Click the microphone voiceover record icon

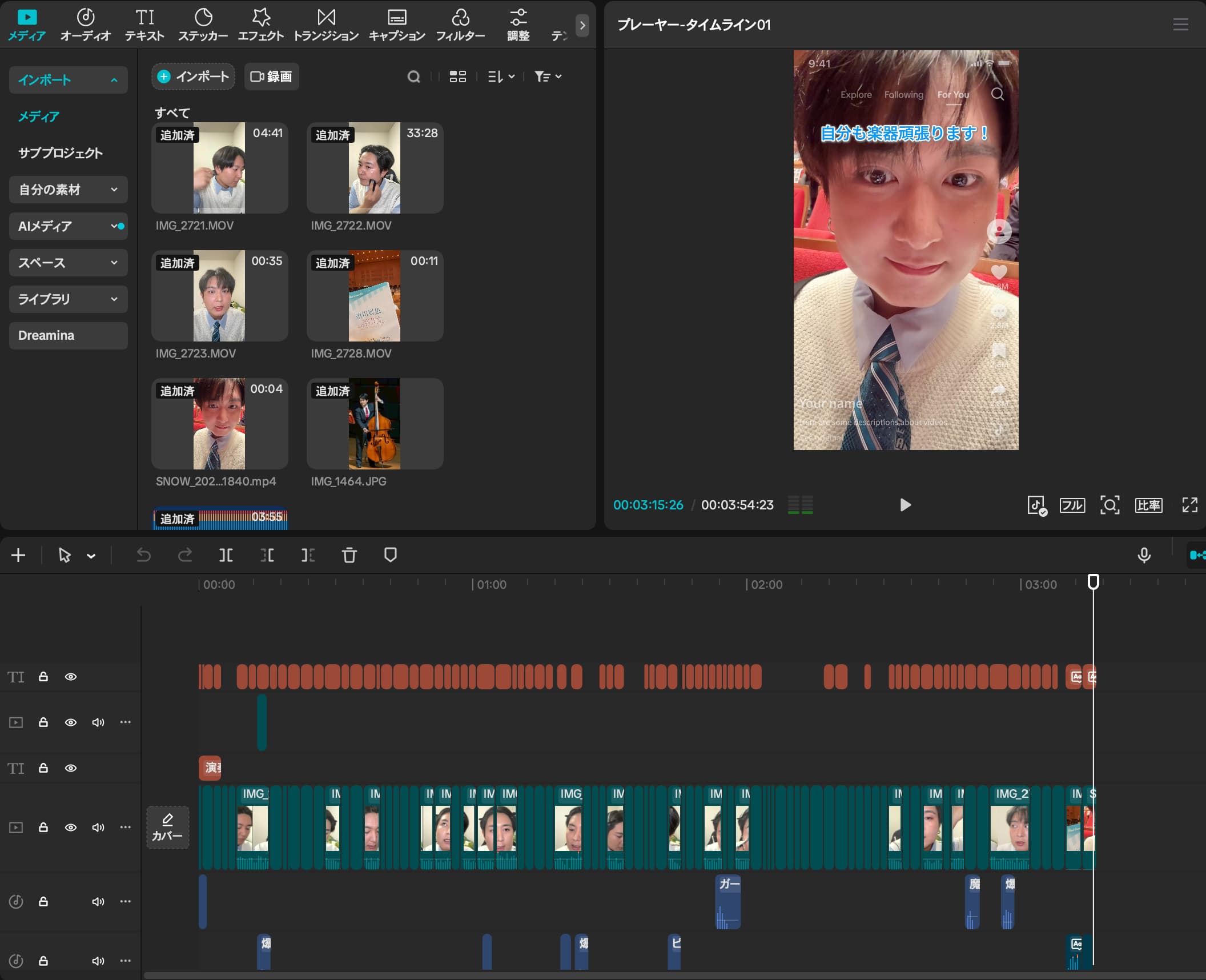(x=1144, y=555)
